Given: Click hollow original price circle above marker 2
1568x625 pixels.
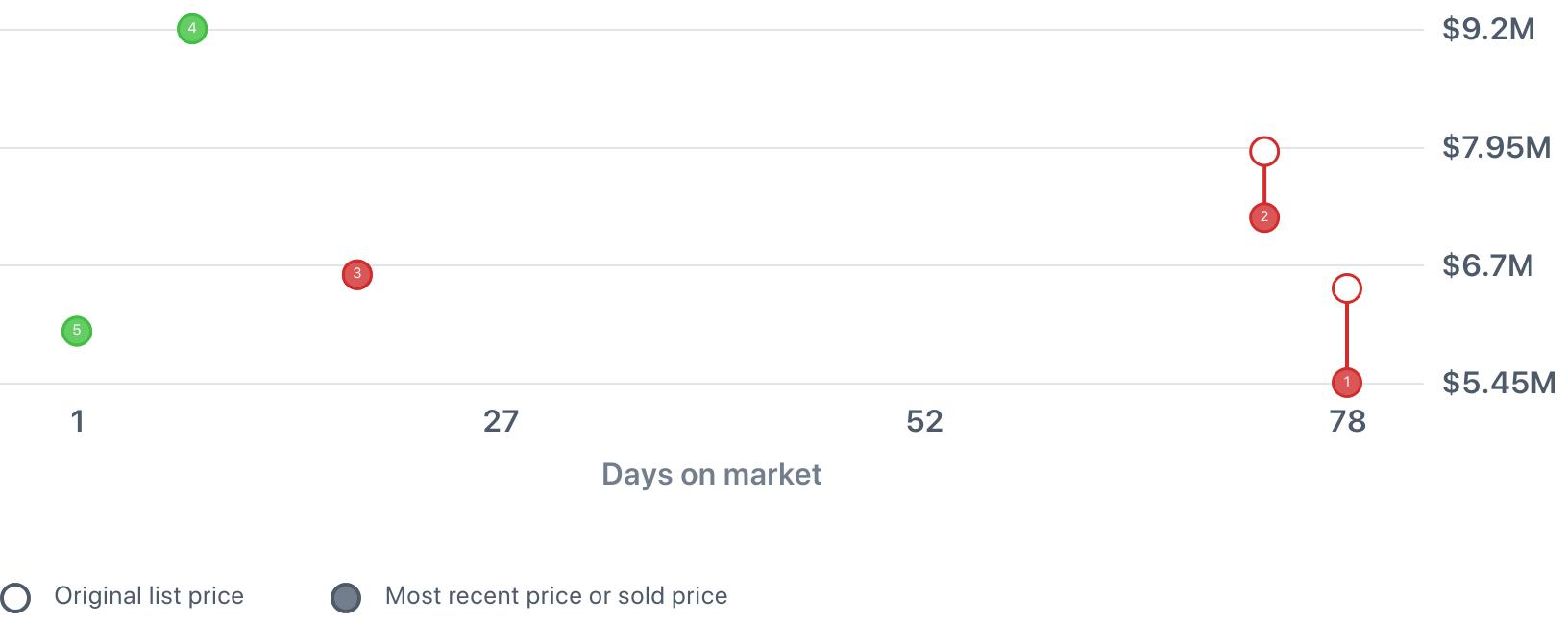Looking at the screenshot, I should coord(1264,151).
